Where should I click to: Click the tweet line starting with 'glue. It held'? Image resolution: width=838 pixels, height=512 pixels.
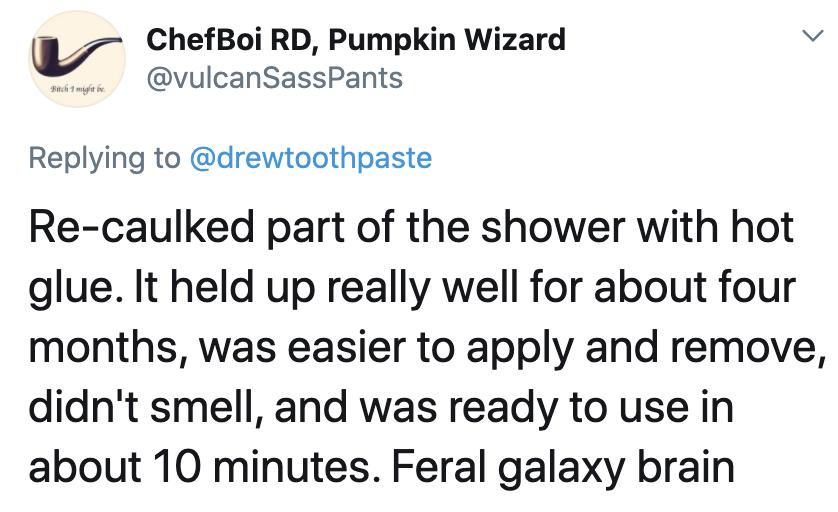[412, 289]
